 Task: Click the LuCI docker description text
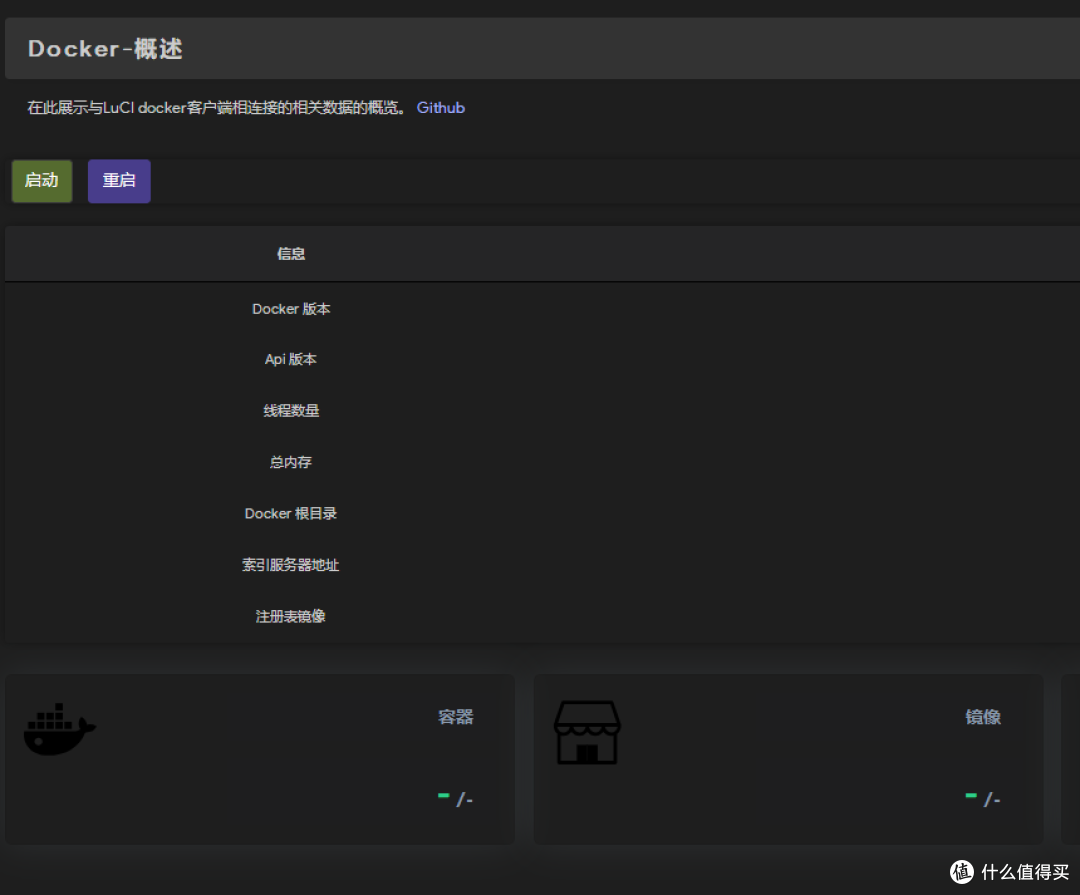[x=217, y=108]
